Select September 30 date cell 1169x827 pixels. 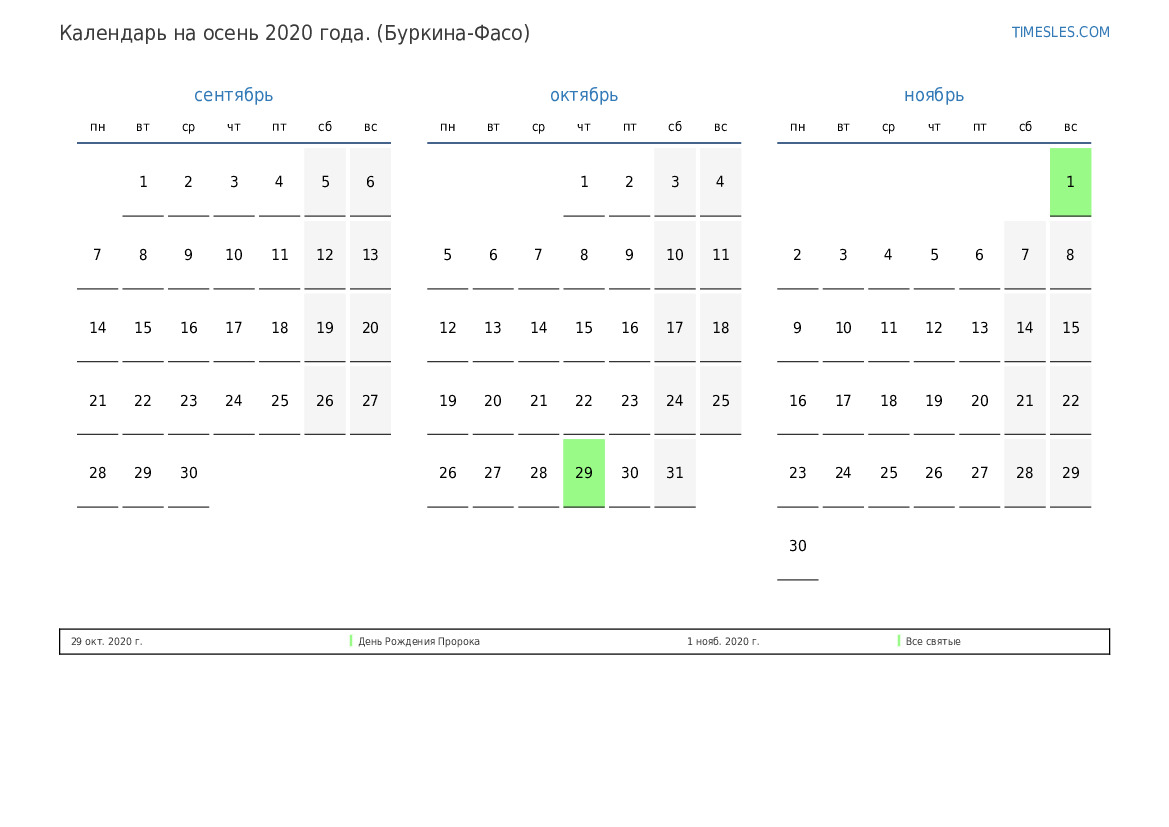tap(189, 473)
